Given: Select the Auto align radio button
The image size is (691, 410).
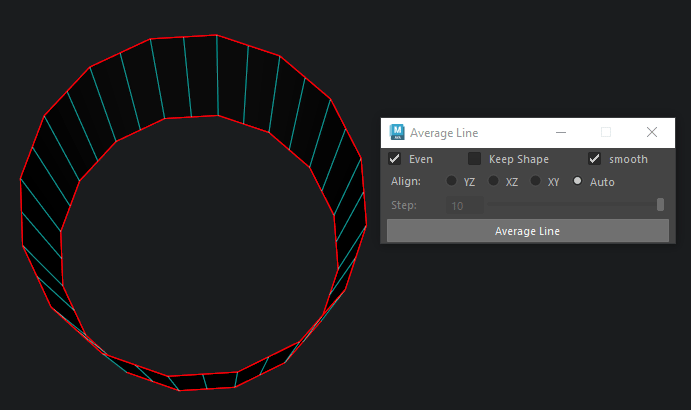Looking at the screenshot, I should (578, 182).
